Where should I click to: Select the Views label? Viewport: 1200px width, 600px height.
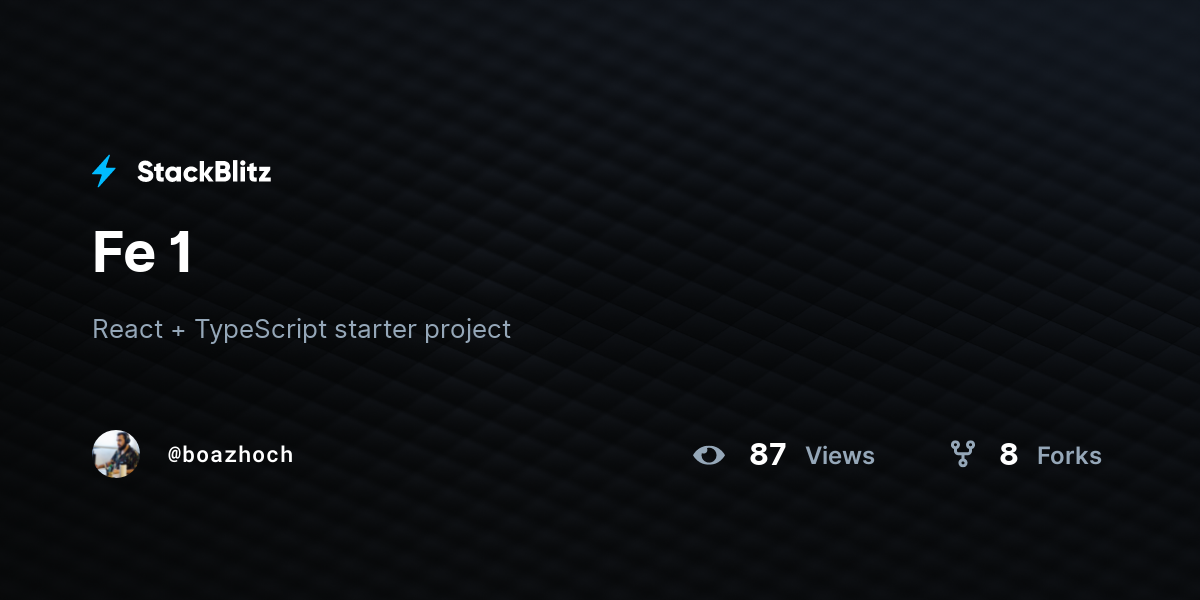point(840,456)
